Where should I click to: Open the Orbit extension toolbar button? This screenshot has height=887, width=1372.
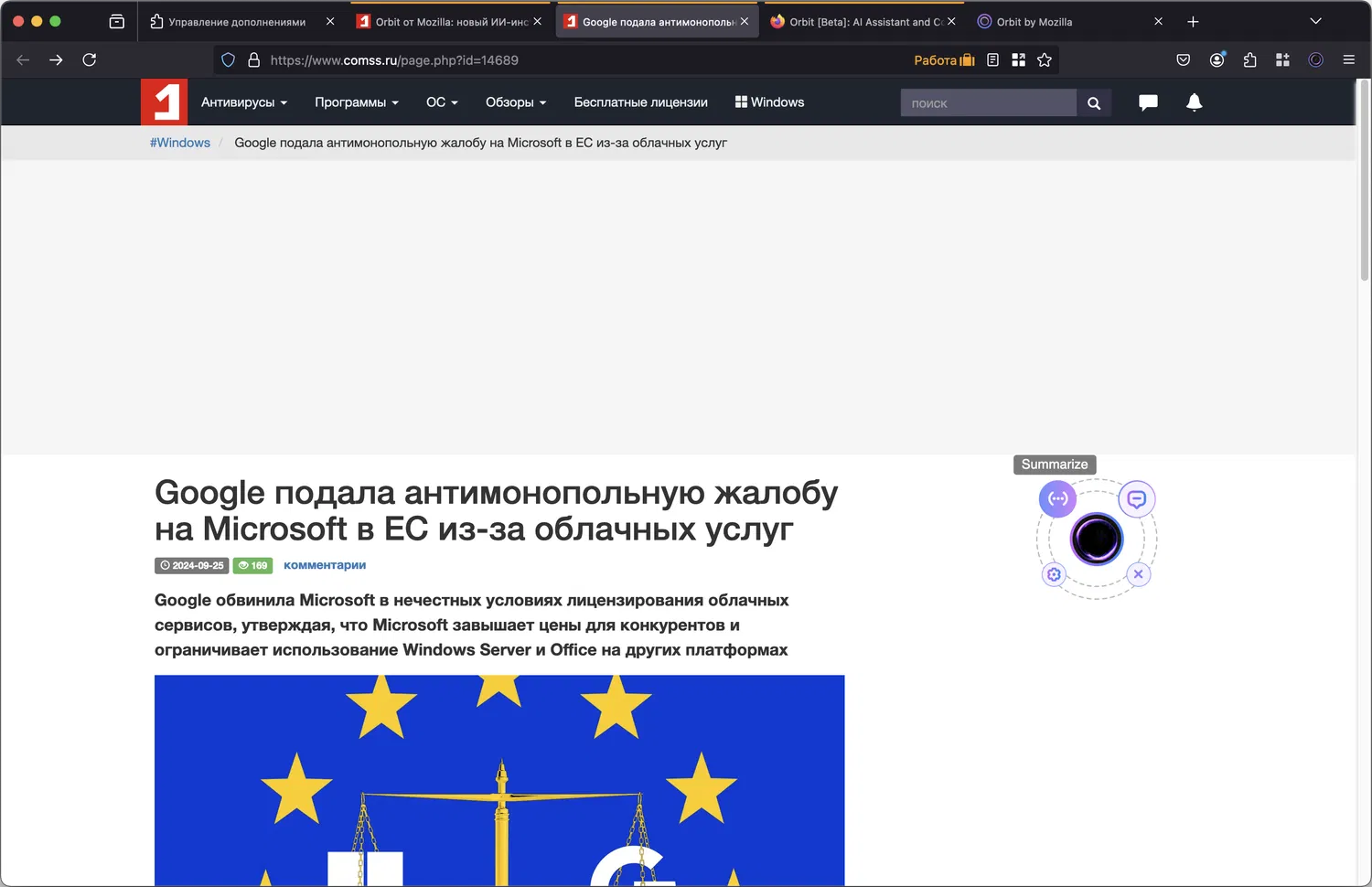pos(1316,60)
